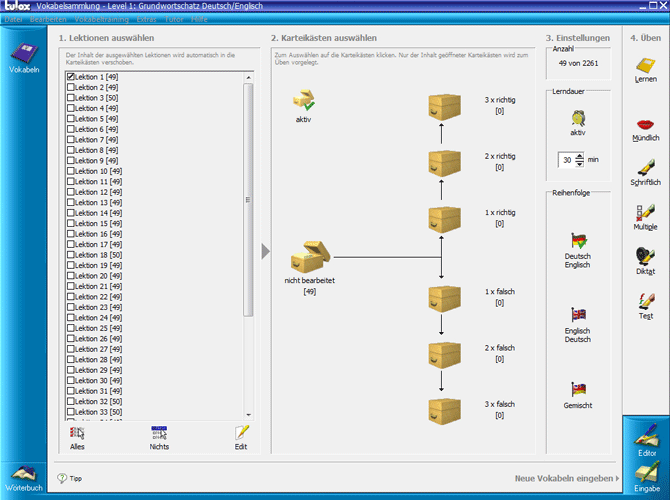Open the Tutor menu
Image resolution: width=670 pixels, height=500 pixels.
(174, 19)
